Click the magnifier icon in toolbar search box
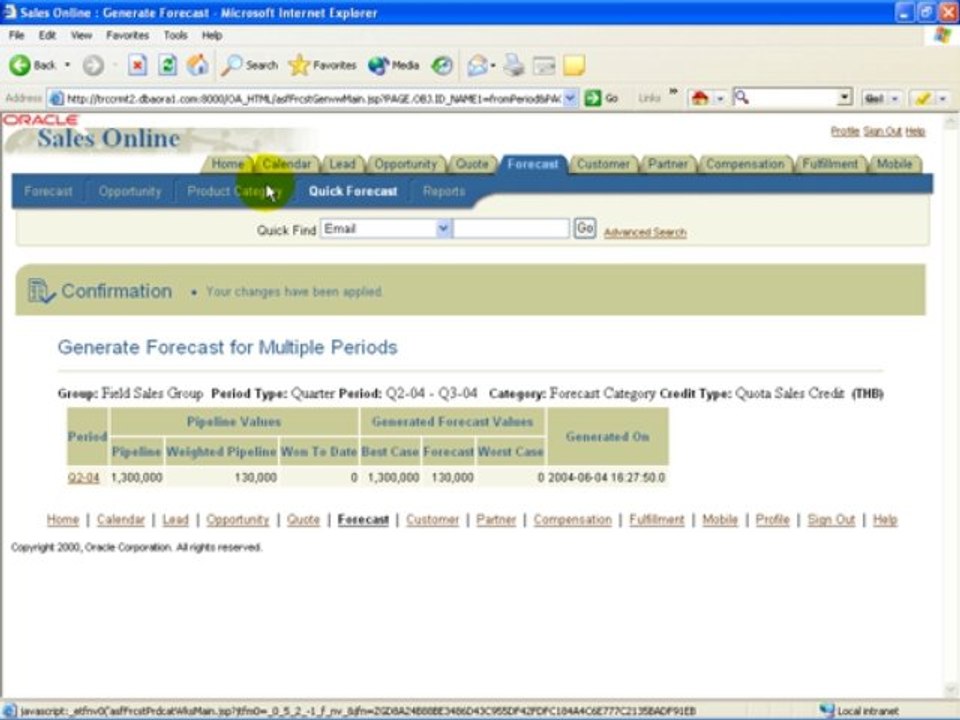This screenshot has width=960, height=720. 741,97
